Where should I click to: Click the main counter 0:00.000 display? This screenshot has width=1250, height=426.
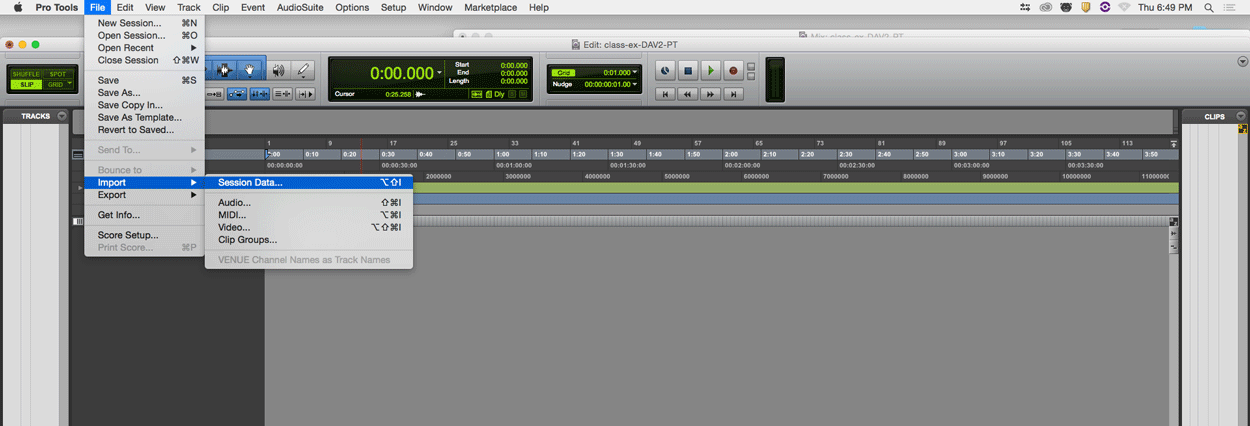pos(402,73)
